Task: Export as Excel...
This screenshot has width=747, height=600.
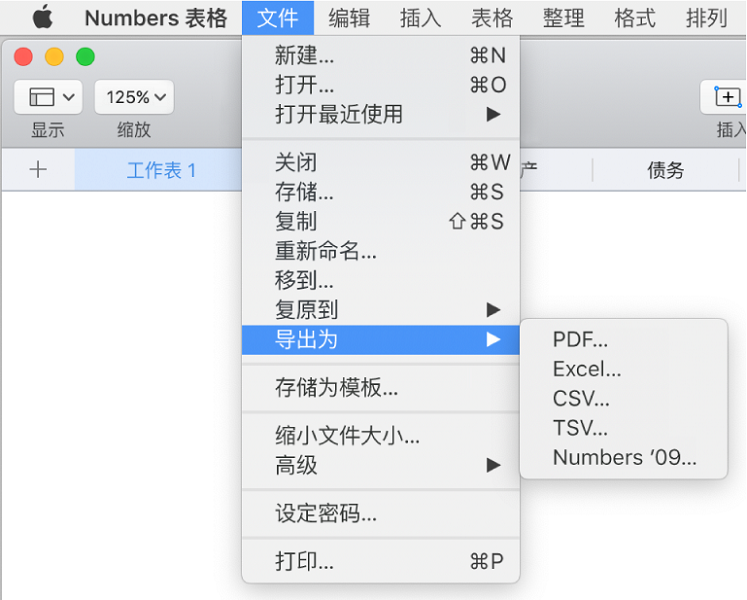Action: [624, 369]
